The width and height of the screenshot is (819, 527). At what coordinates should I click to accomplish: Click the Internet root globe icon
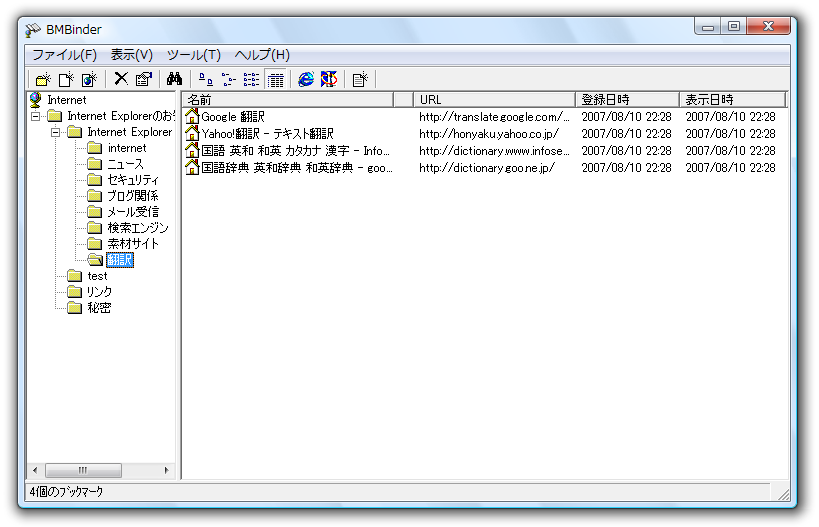[x=36, y=99]
